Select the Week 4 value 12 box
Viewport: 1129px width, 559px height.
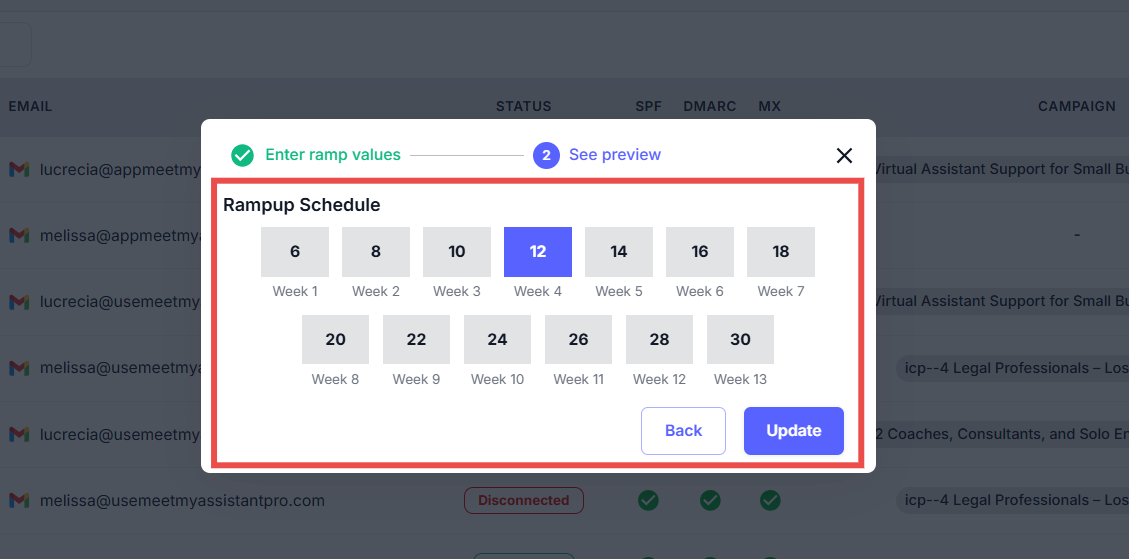coord(538,252)
